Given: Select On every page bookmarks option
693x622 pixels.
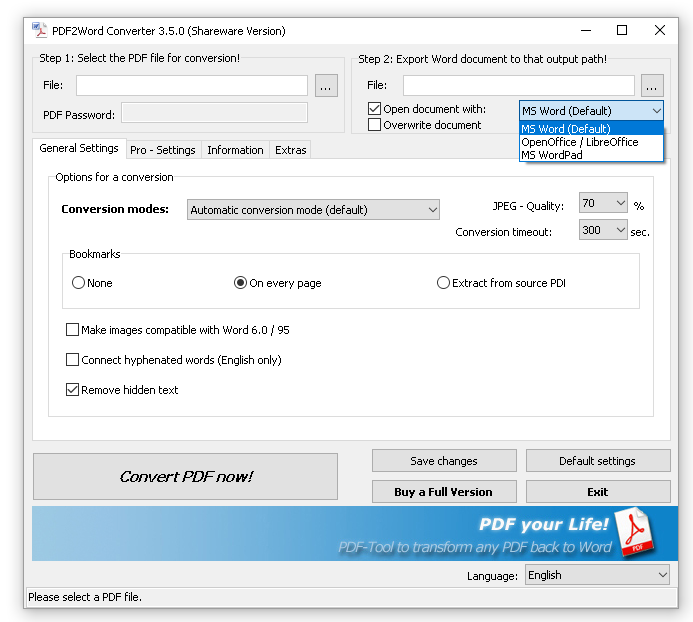Looking at the screenshot, I should point(240,282).
